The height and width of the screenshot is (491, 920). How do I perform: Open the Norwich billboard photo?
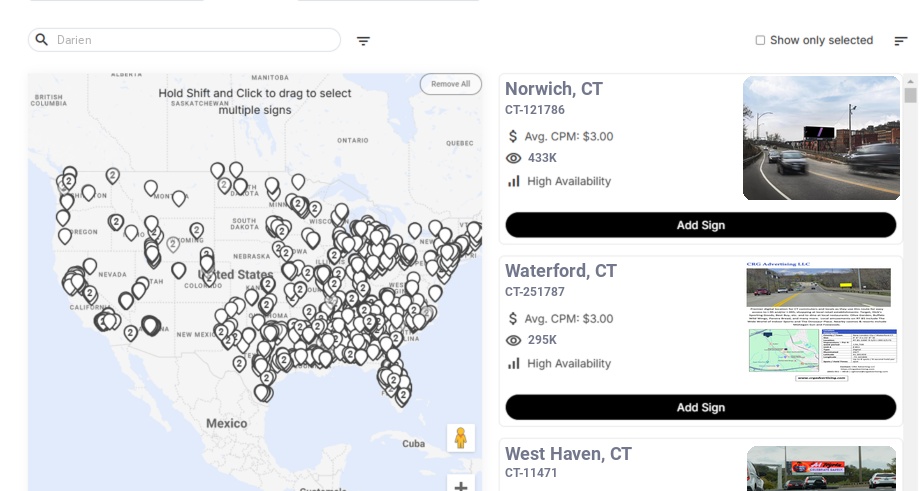click(x=821, y=138)
